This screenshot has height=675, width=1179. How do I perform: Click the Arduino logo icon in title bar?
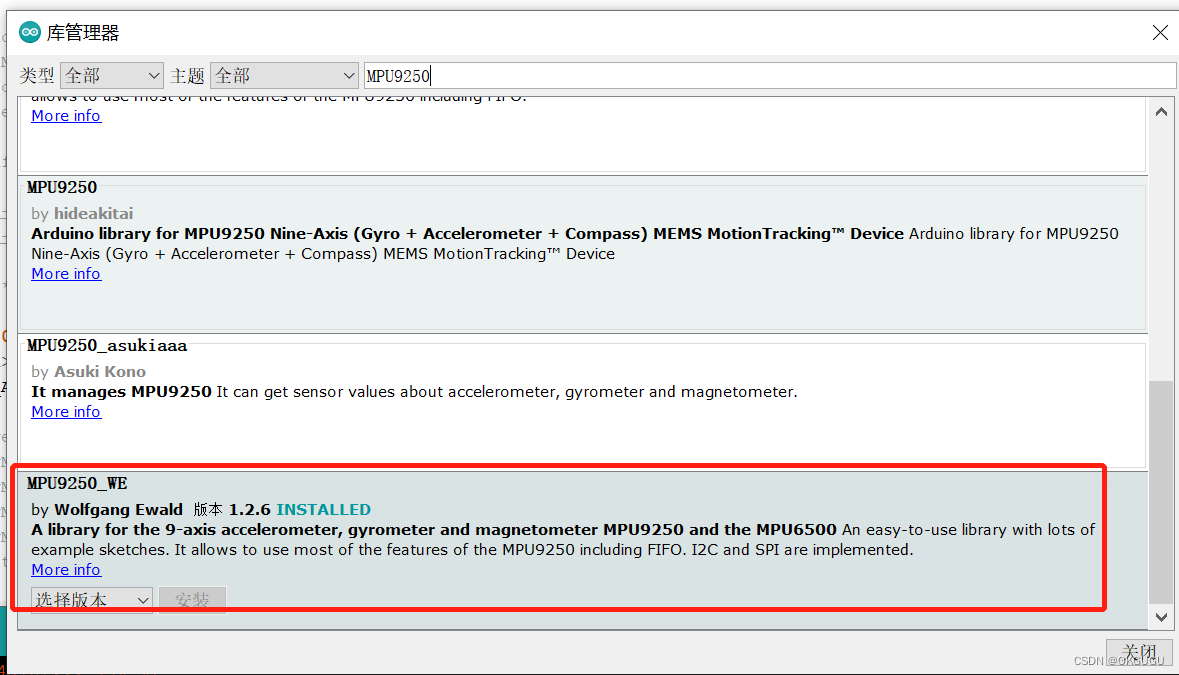pyautogui.click(x=30, y=32)
